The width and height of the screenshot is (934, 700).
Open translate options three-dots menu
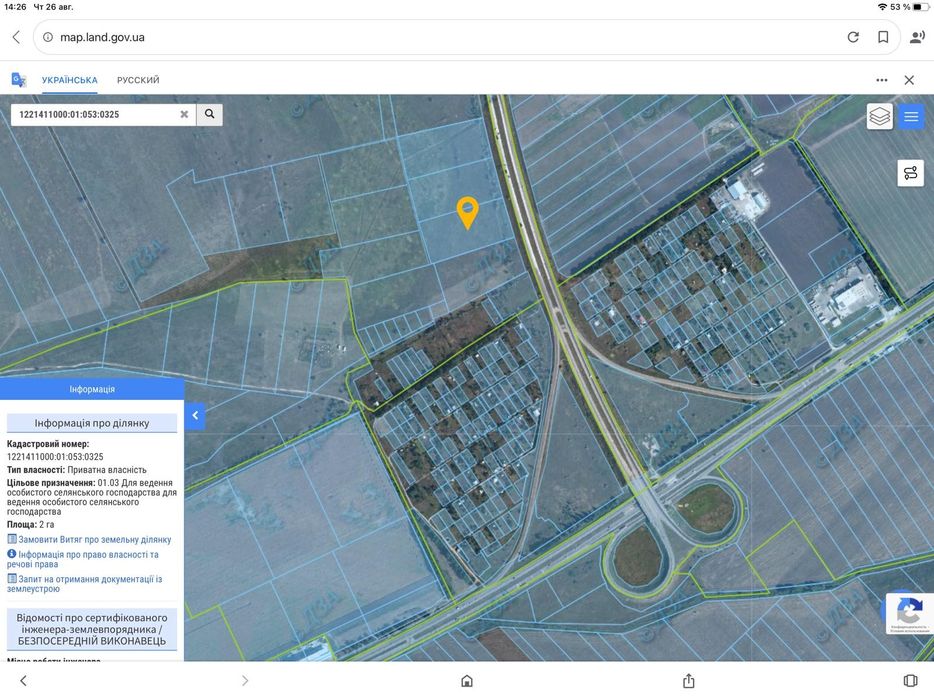(x=882, y=80)
